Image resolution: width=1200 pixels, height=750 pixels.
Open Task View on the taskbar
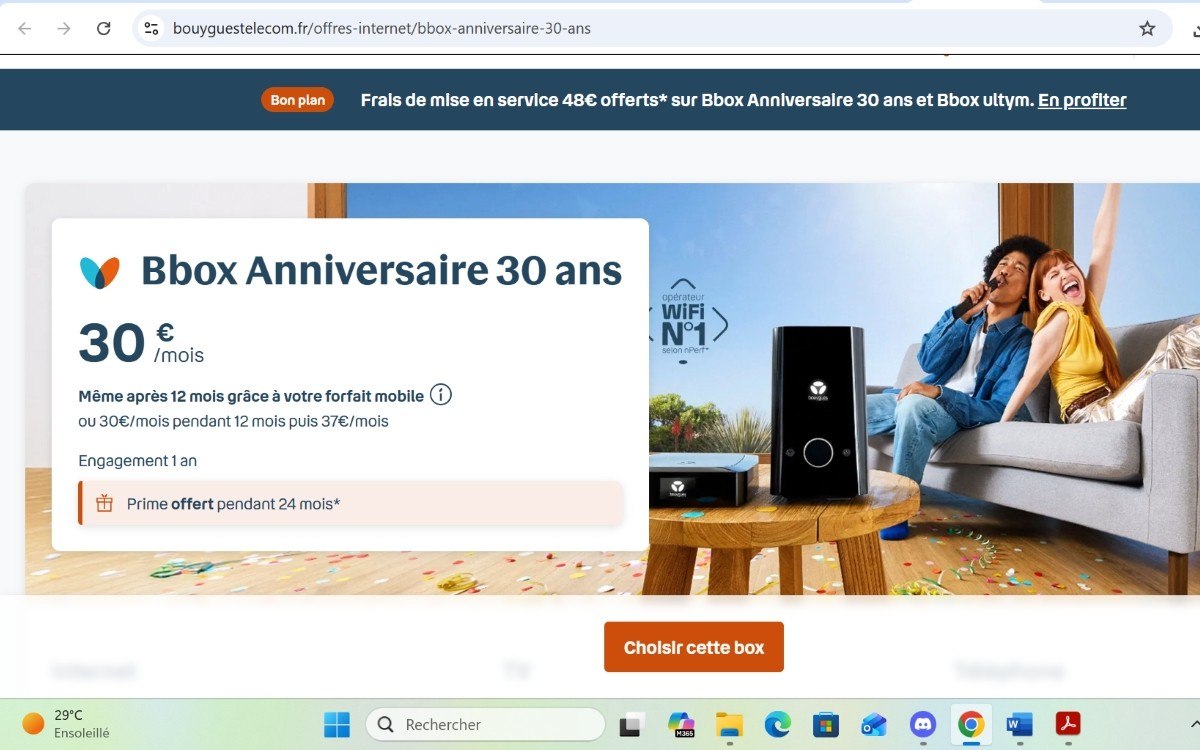(632, 724)
